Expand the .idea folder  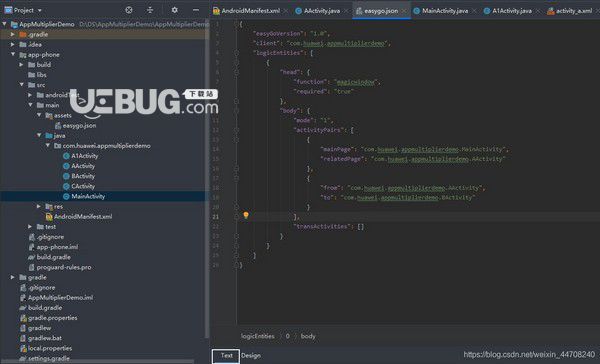click(x=13, y=44)
